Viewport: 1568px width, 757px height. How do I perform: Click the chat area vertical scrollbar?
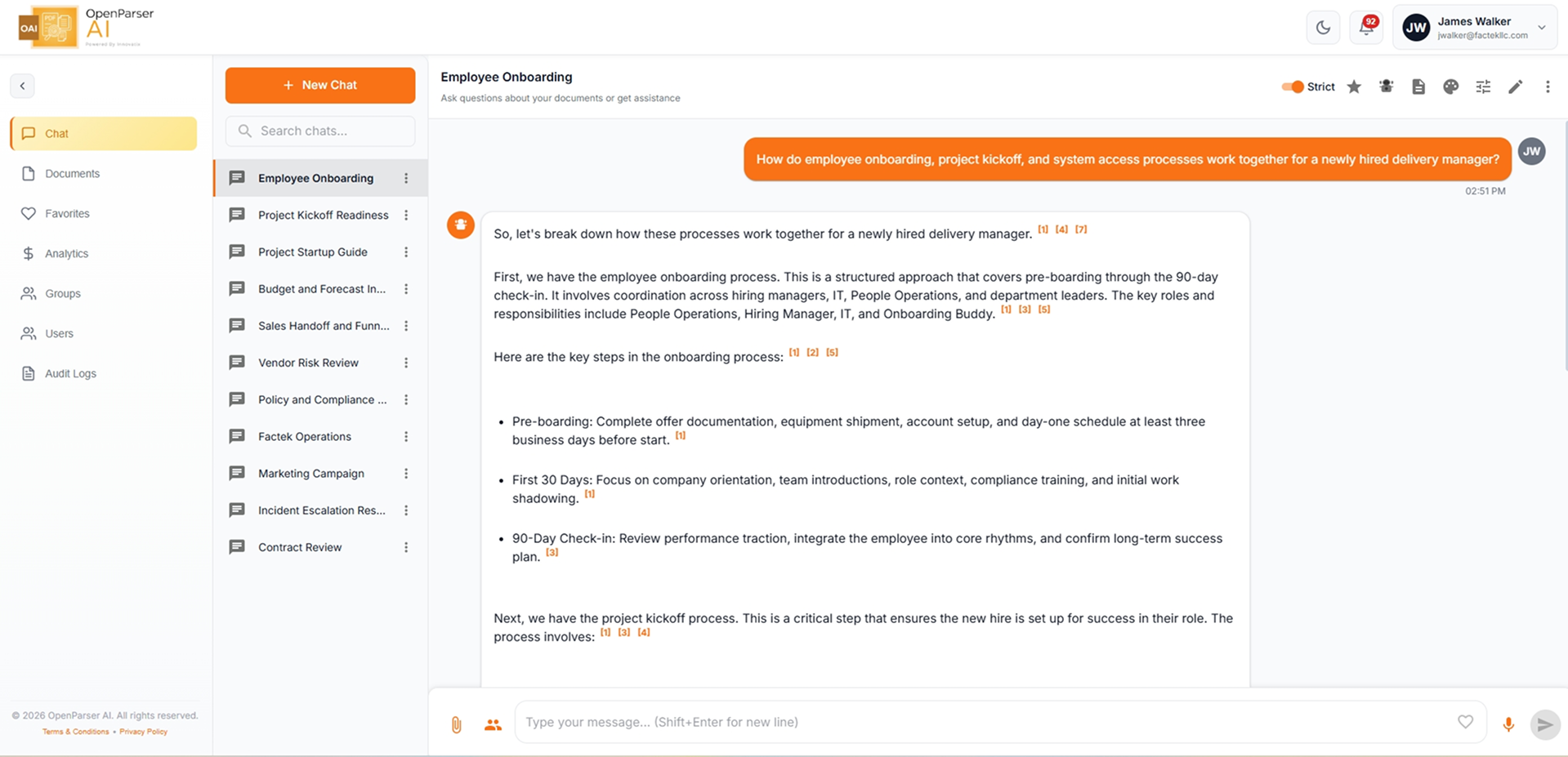pos(1564,245)
